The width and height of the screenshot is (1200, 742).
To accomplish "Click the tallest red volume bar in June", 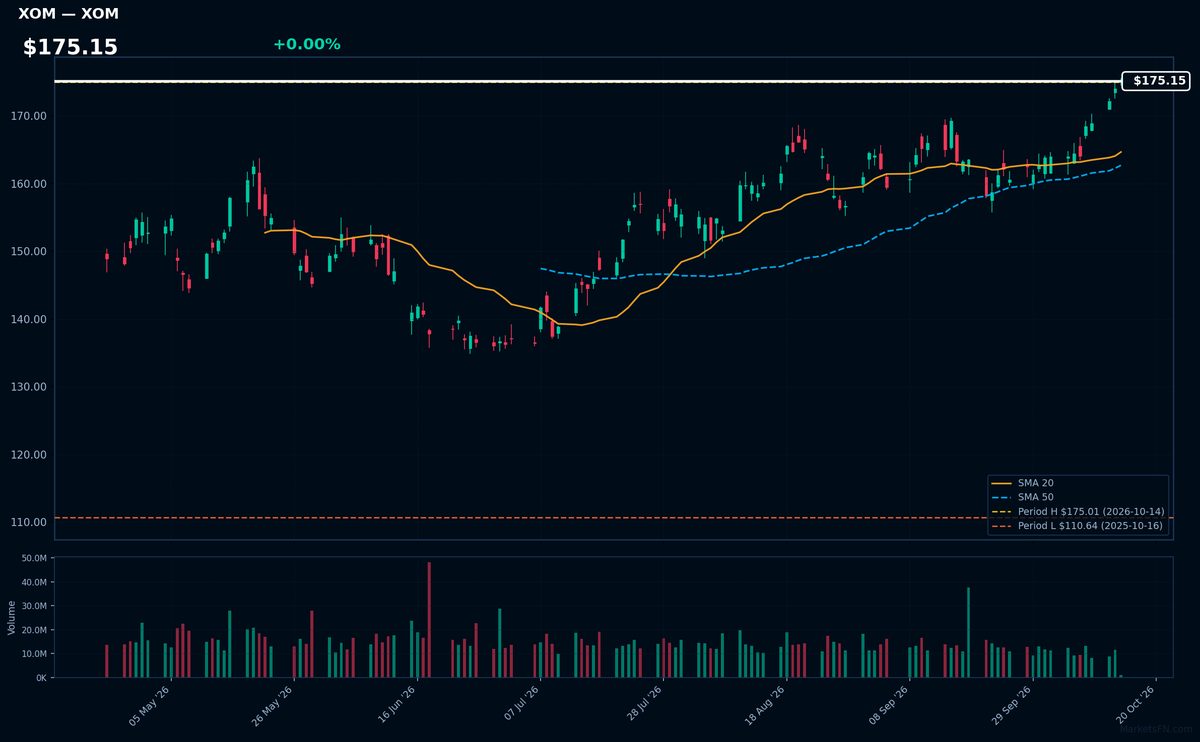I will tap(429, 620).
